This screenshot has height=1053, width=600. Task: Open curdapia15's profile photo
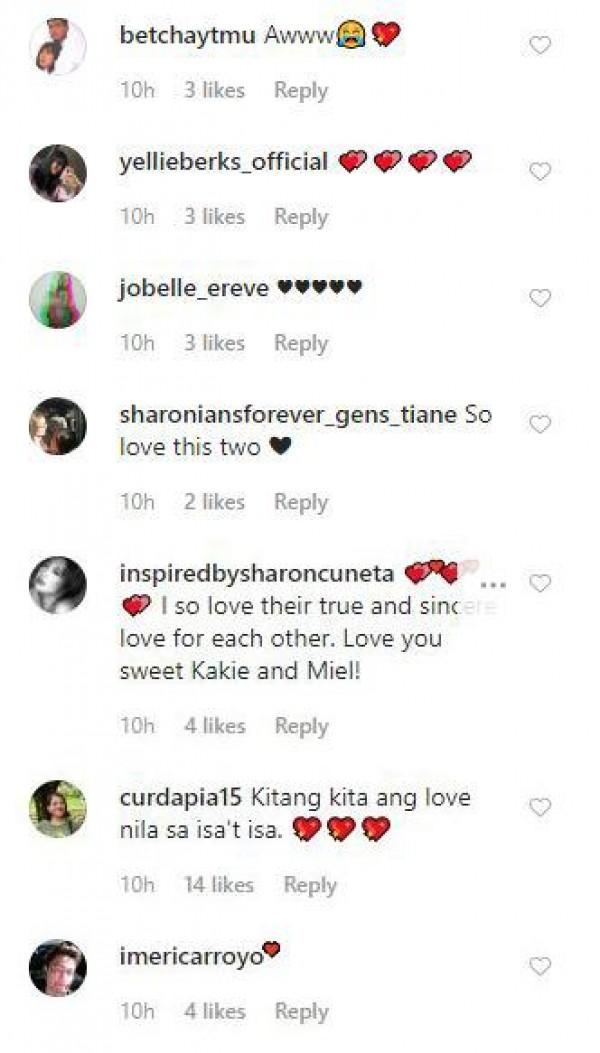click(58, 809)
